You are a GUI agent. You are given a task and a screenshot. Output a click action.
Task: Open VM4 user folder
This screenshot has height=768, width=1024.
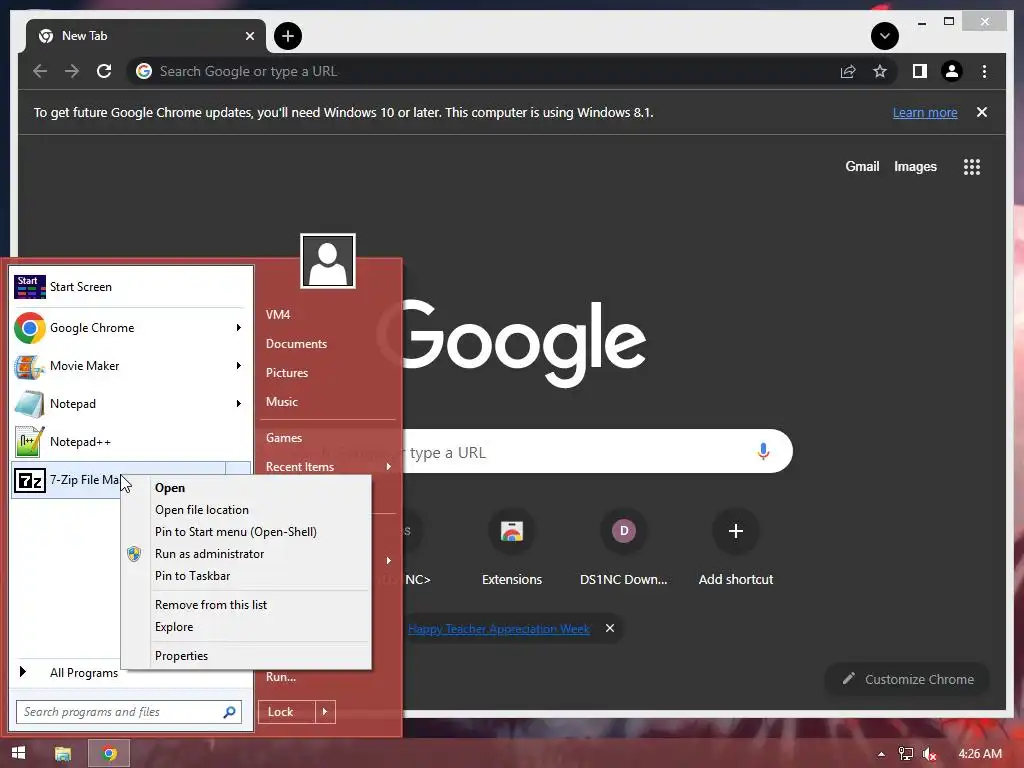tap(278, 314)
